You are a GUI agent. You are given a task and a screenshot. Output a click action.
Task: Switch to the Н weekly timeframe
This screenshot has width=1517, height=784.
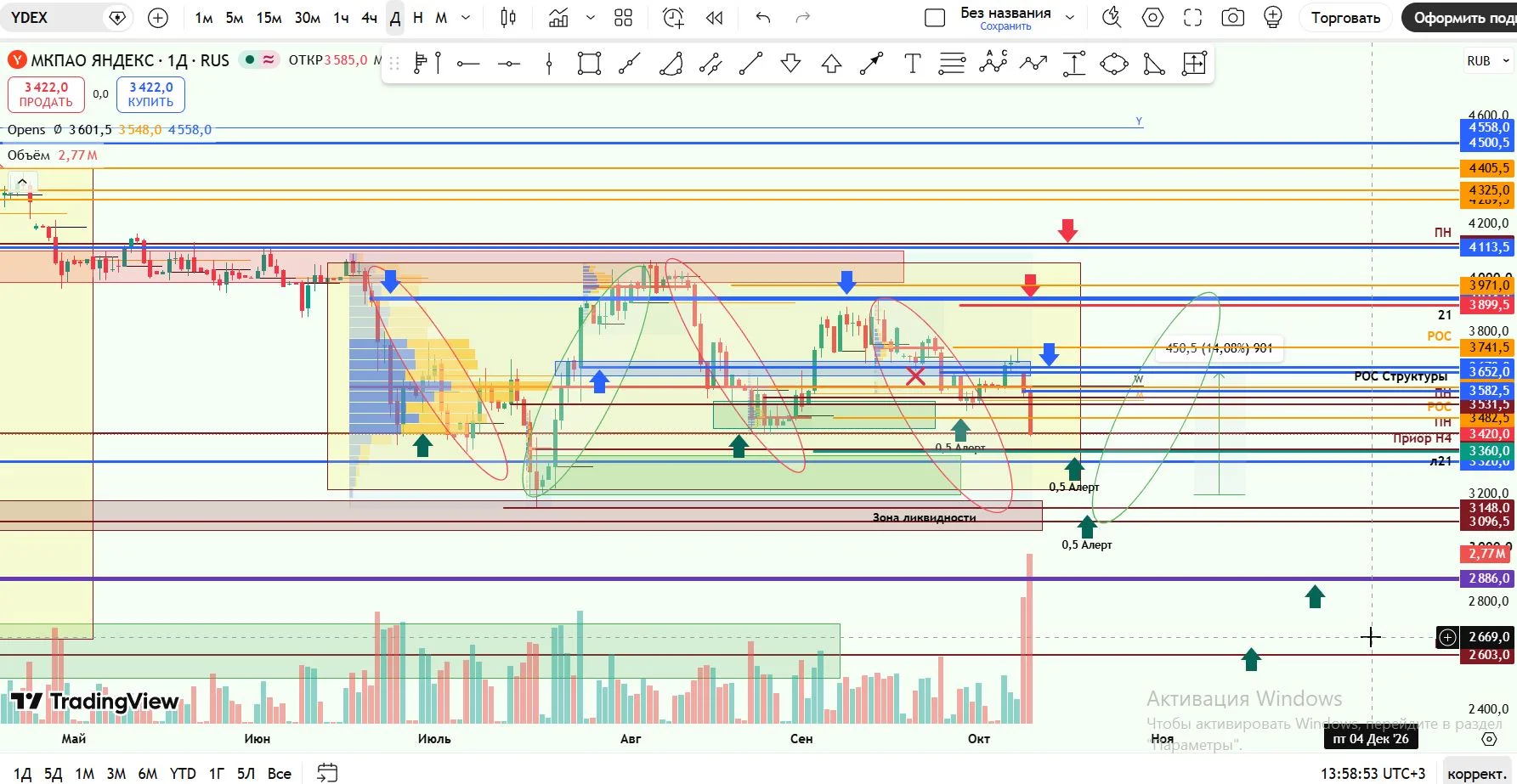pos(418,18)
